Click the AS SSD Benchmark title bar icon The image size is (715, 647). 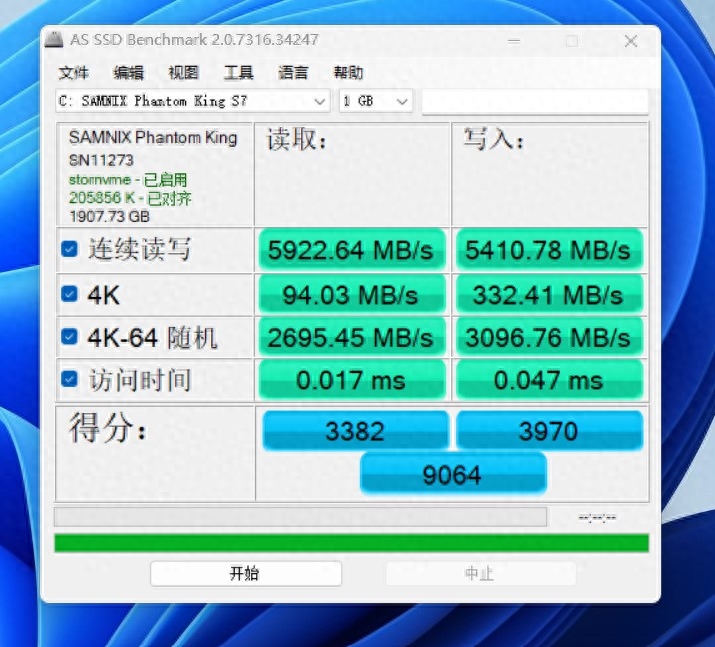(54, 40)
